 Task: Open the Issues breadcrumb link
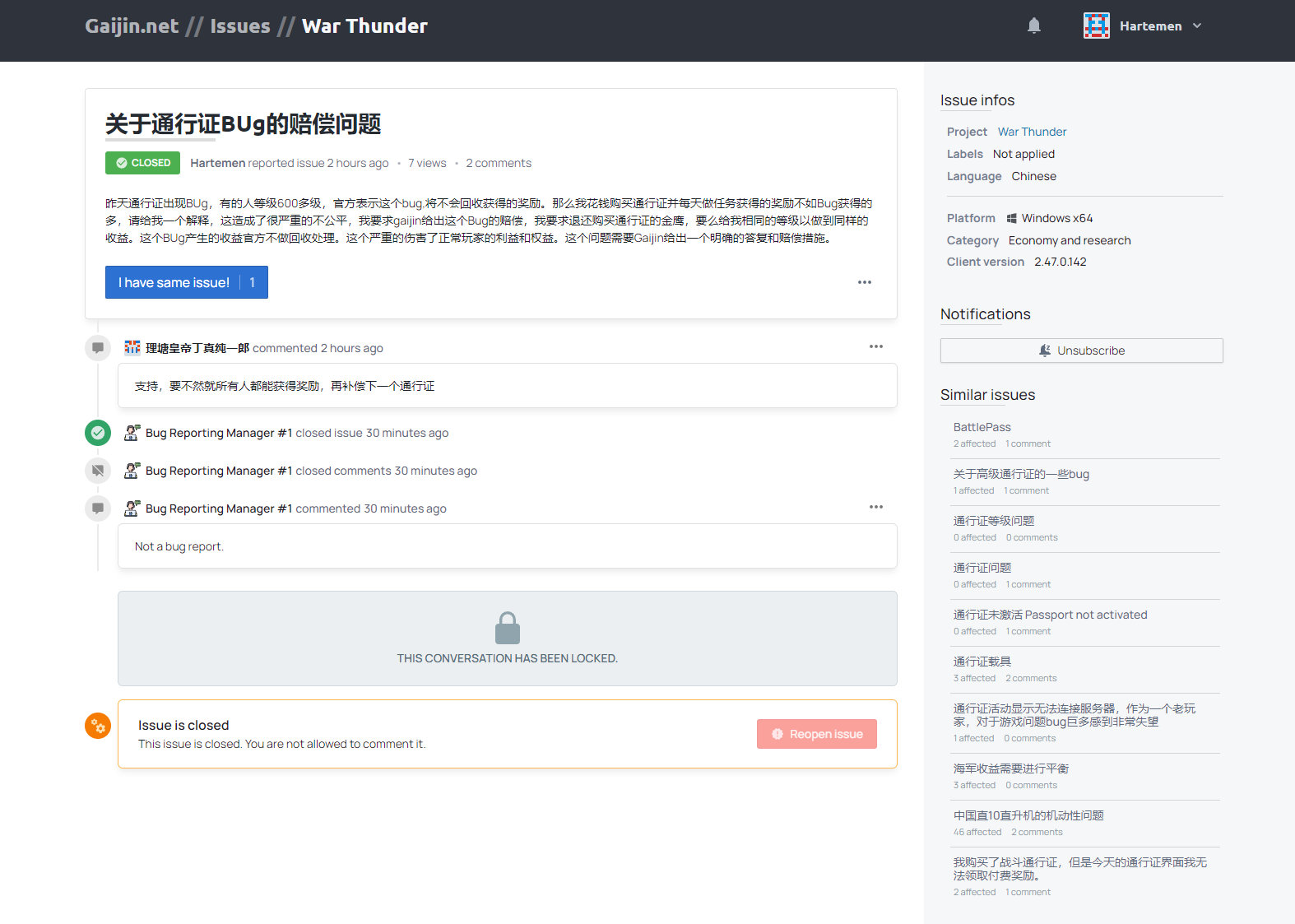coord(240,26)
